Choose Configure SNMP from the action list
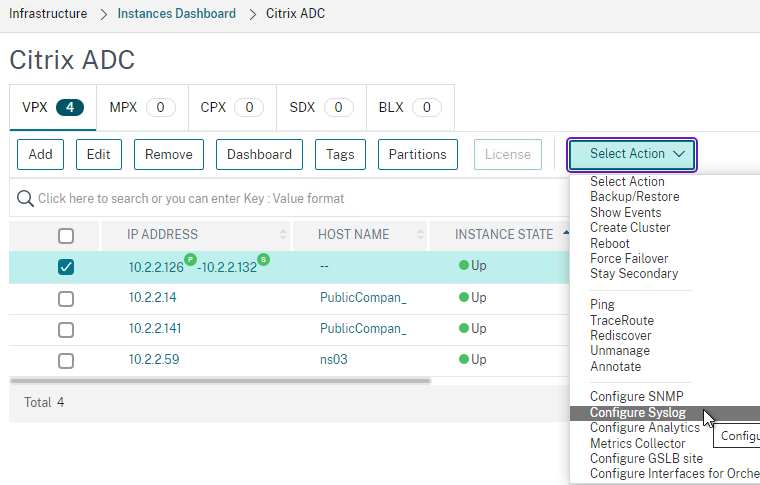The width and height of the screenshot is (760, 485). coord(636,396)
